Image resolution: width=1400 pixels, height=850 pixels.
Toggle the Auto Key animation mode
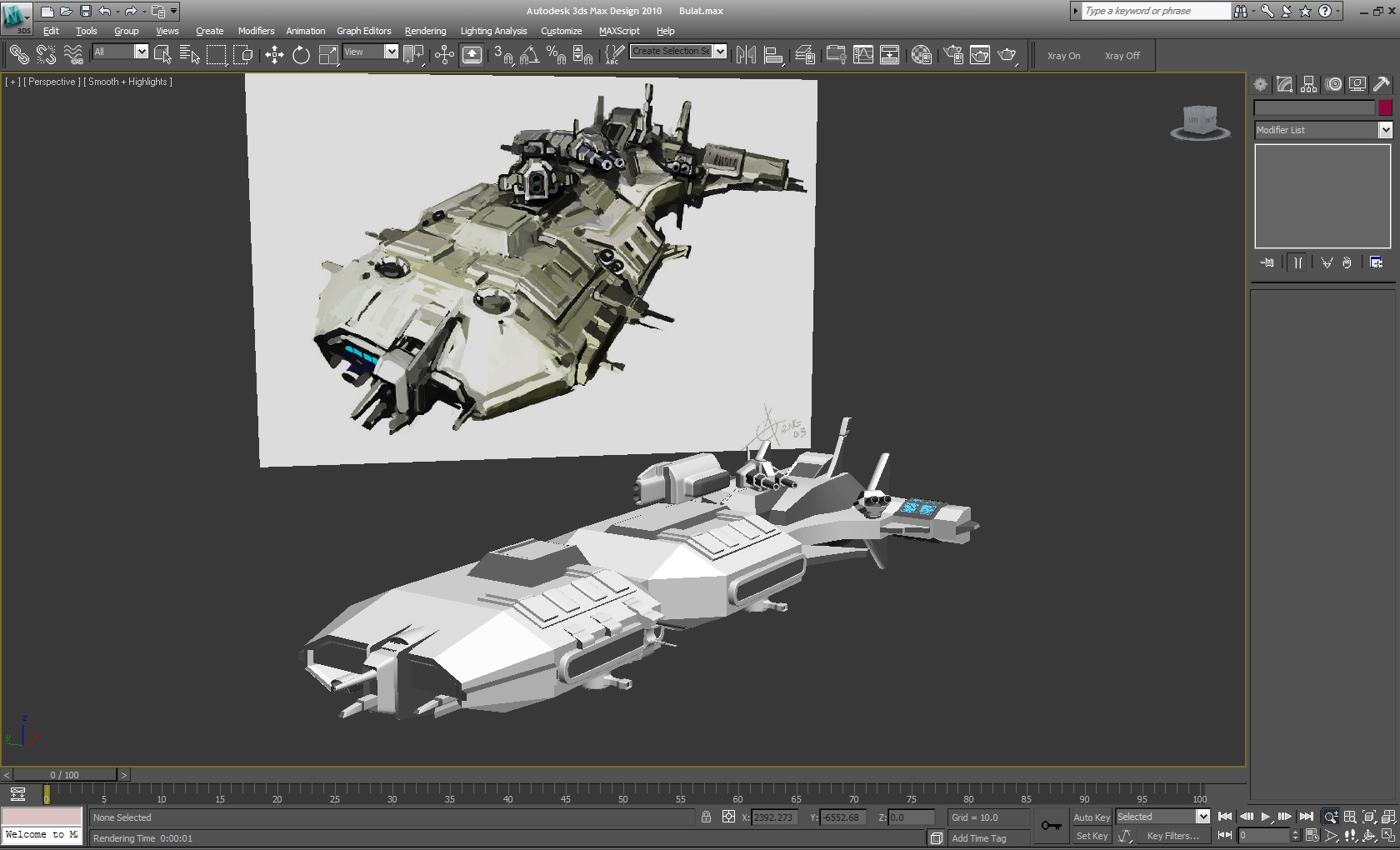(x=1092, y=817)
